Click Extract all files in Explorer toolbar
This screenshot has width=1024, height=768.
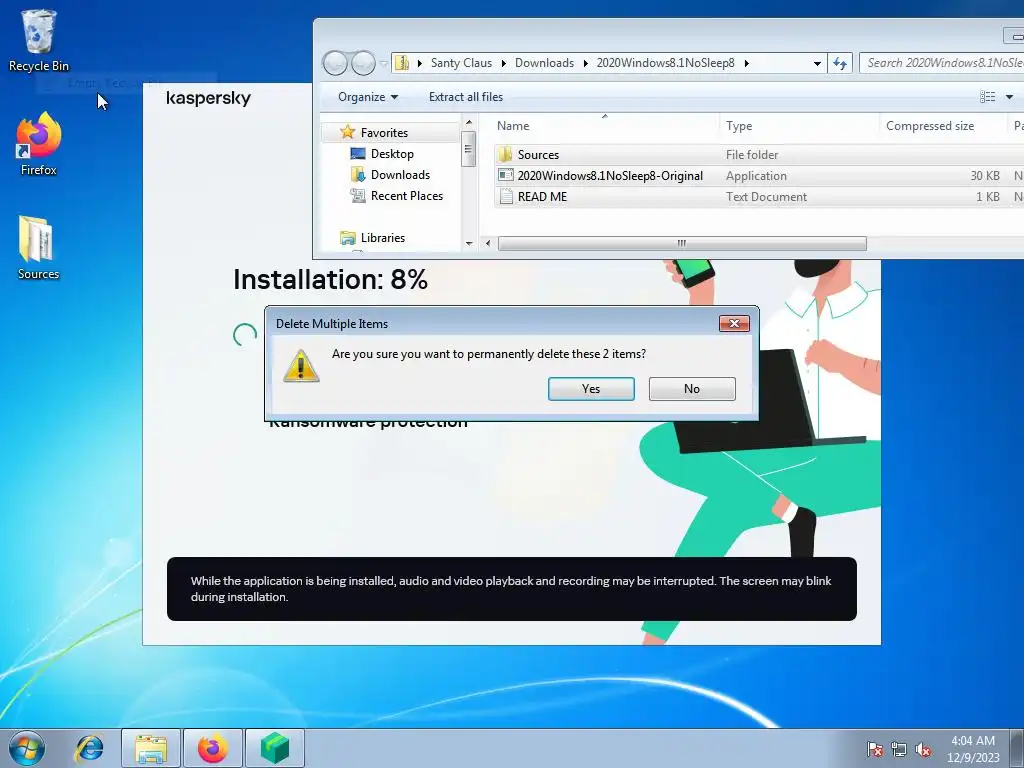[x=466, y=97]
